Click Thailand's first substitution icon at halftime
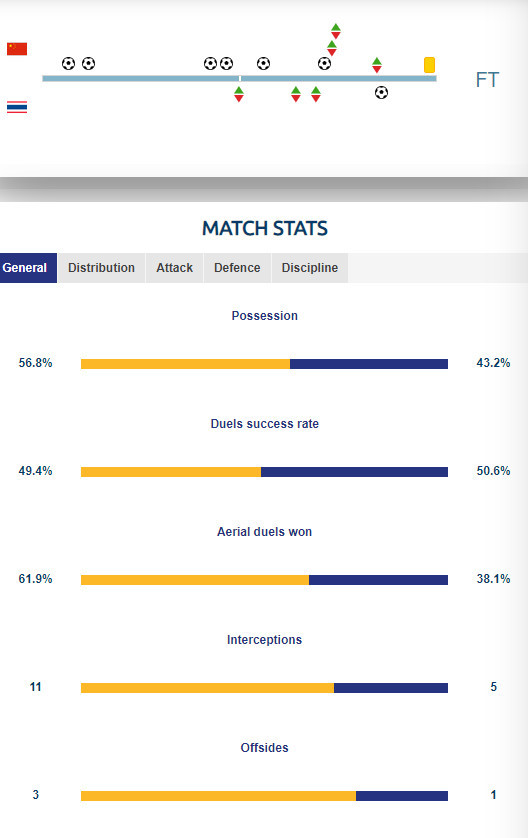The image size is (528, 838). point(239,95)
